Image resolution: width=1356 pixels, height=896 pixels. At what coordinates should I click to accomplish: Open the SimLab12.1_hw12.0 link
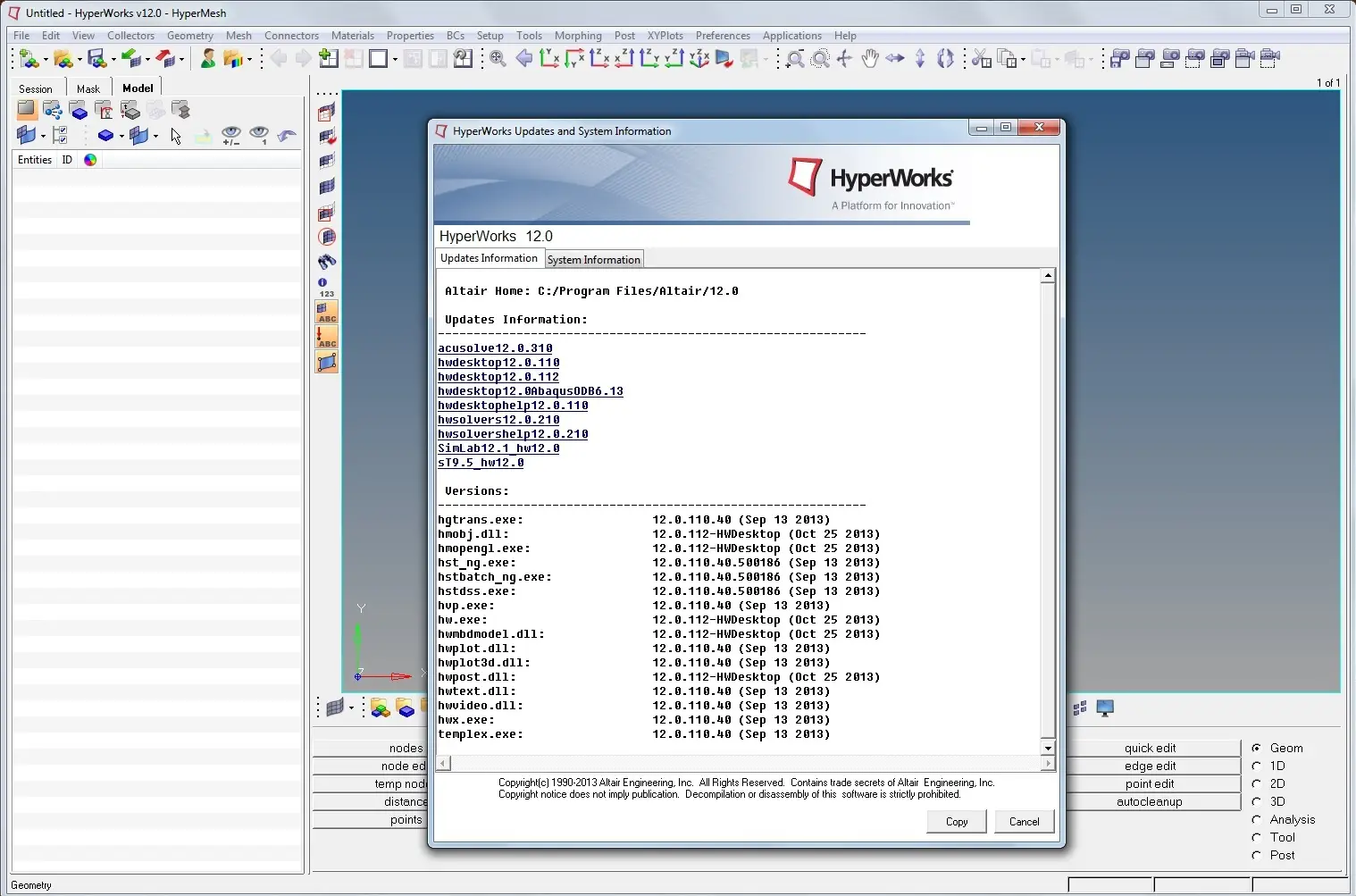[498, 448]
